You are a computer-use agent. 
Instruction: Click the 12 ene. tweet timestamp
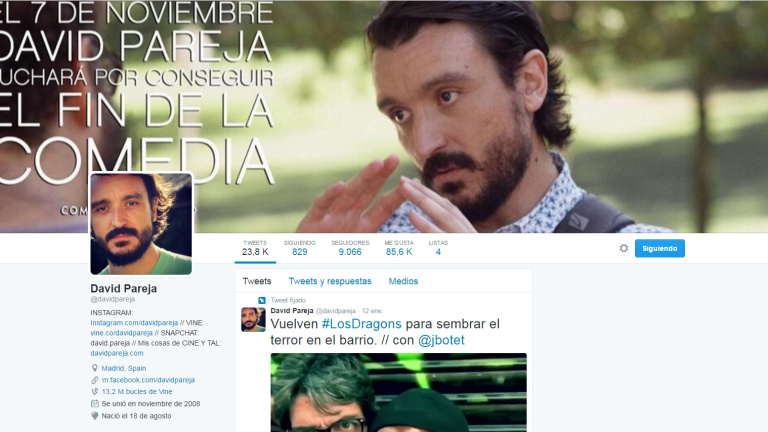coord(372,311)
